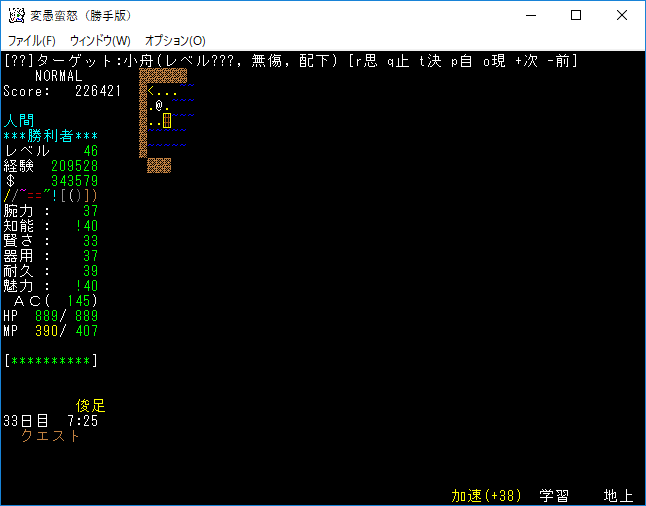The width and height of the screenshot is (646, 506).
Task: Click the application icon in title bar
Action: coord(17,16)
